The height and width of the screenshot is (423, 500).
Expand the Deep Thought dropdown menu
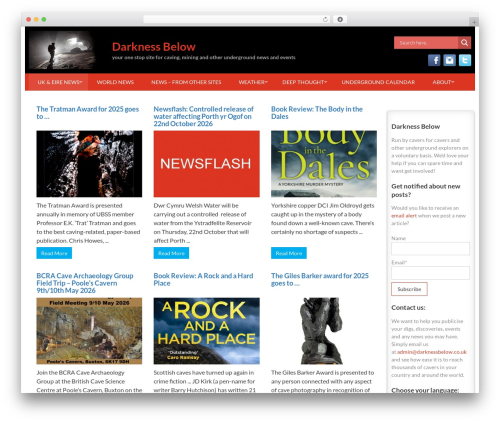pyautogui.click(x=304, y=82)
